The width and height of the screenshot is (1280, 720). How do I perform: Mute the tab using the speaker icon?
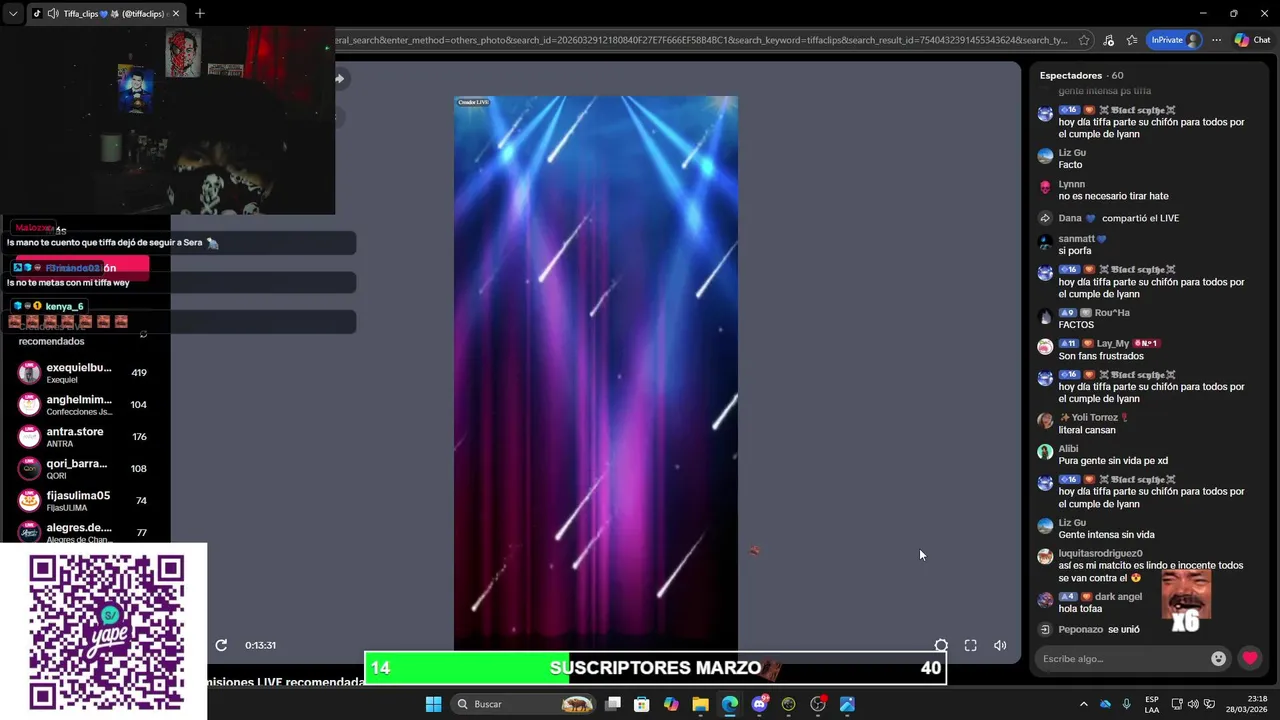[x=52, y=14]
